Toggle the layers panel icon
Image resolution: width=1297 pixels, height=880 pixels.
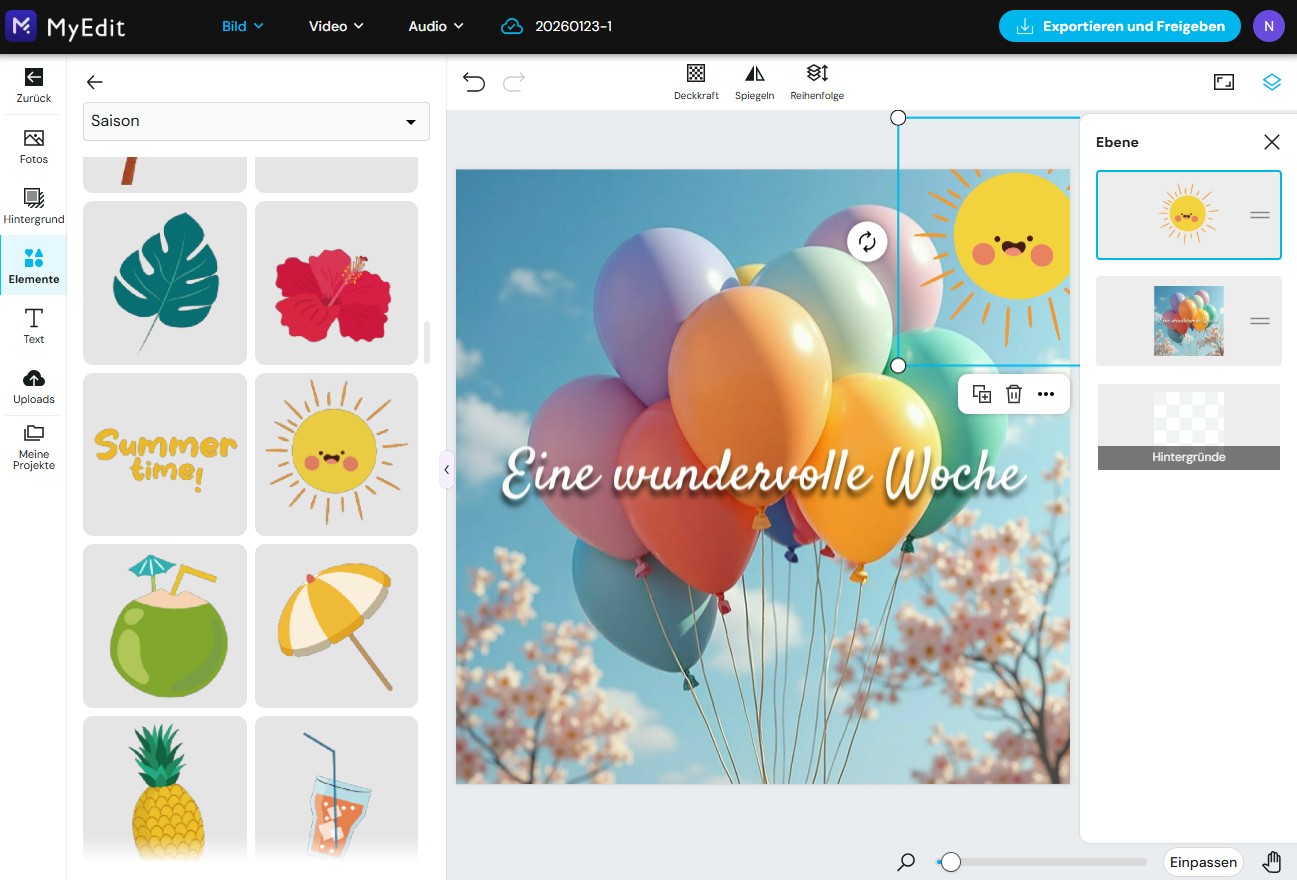(x=1271, y=82)
